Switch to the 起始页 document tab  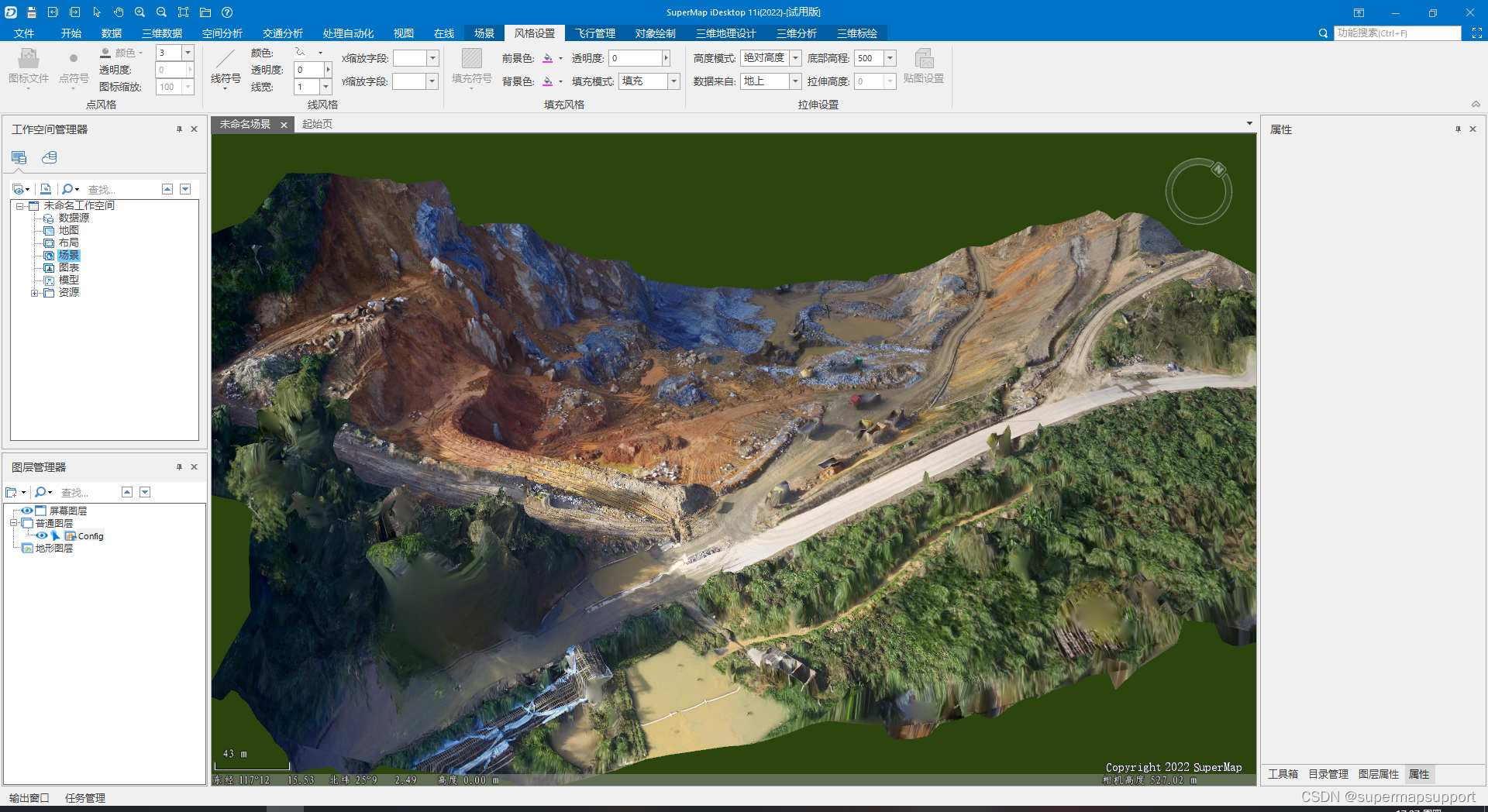[317, 124]
